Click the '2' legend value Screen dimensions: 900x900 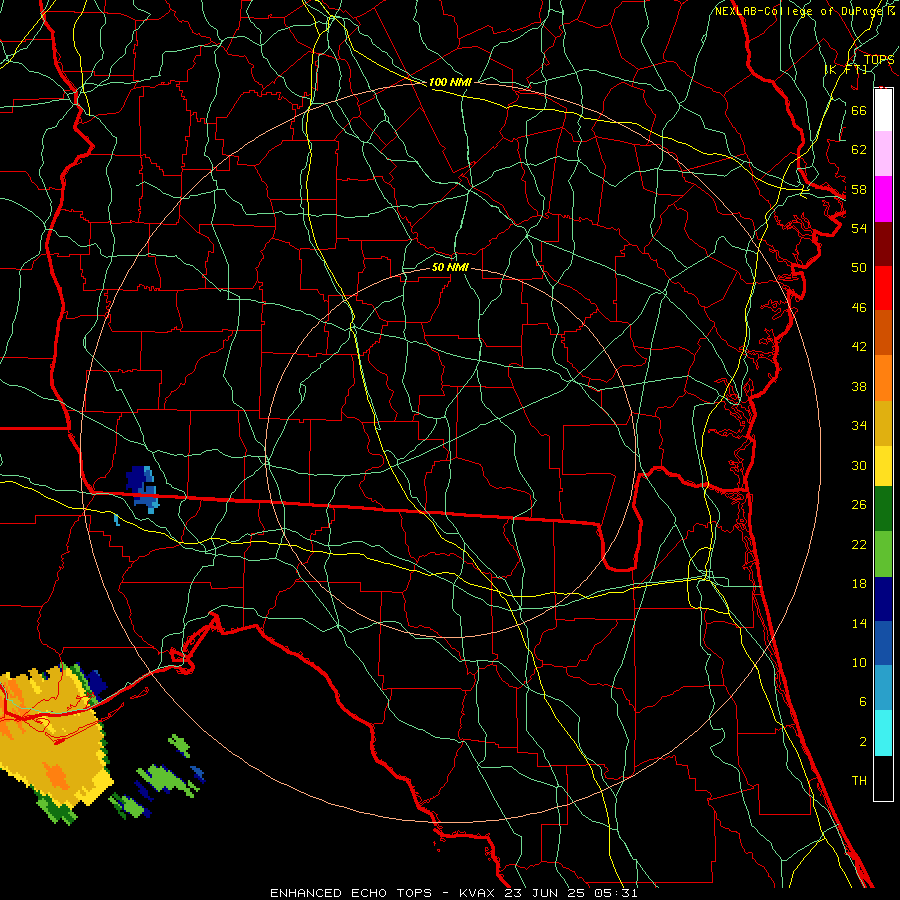click(x=862, y=741)
